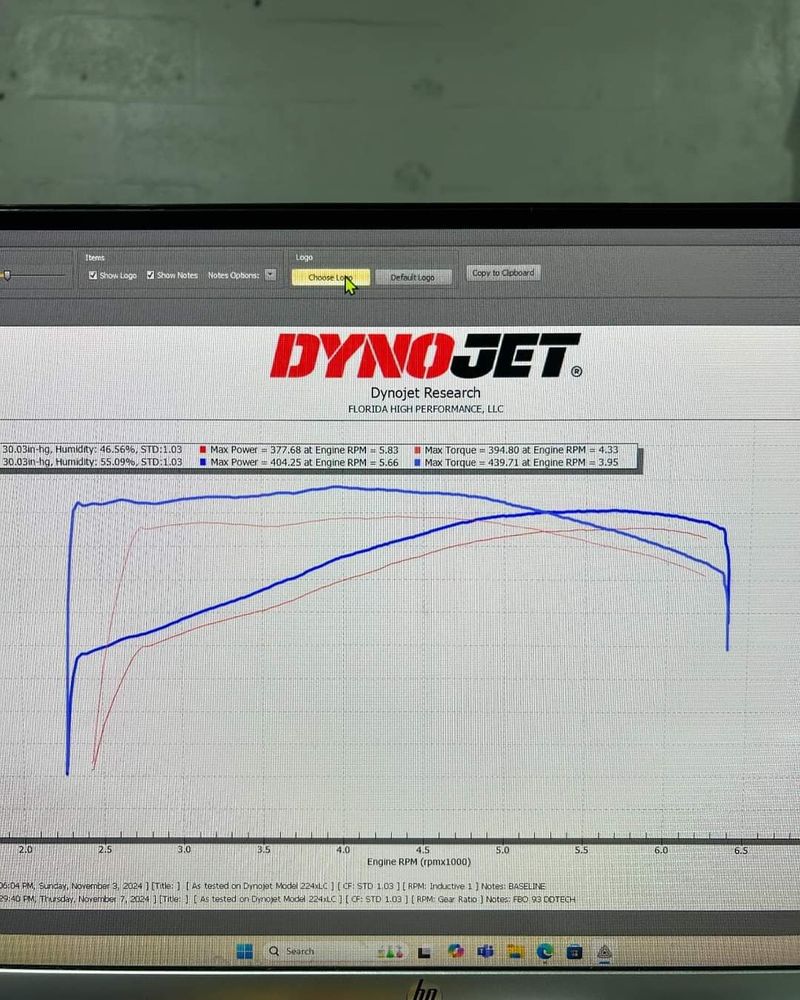Click the blue Max Torque legend swatch
800x1000 pixels.
[x=417, y=463]
